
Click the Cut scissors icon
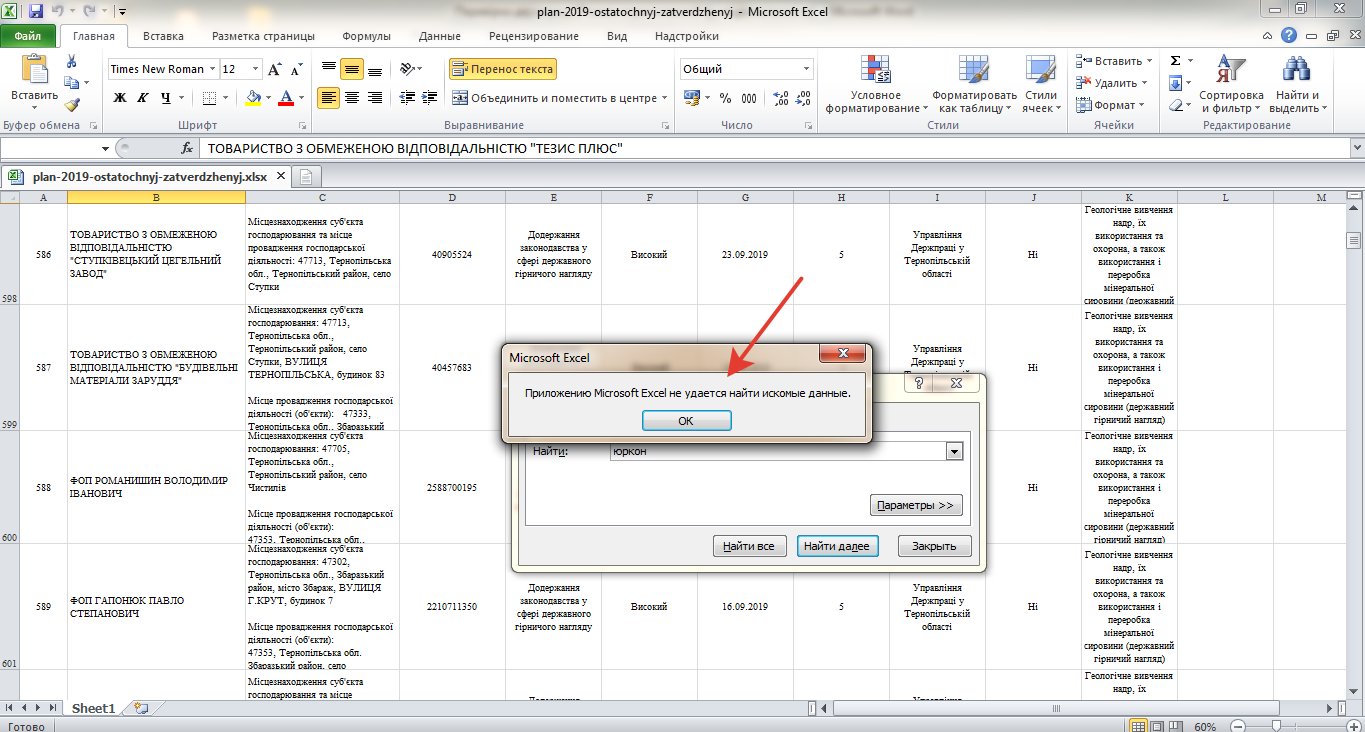tap(71, 62)
